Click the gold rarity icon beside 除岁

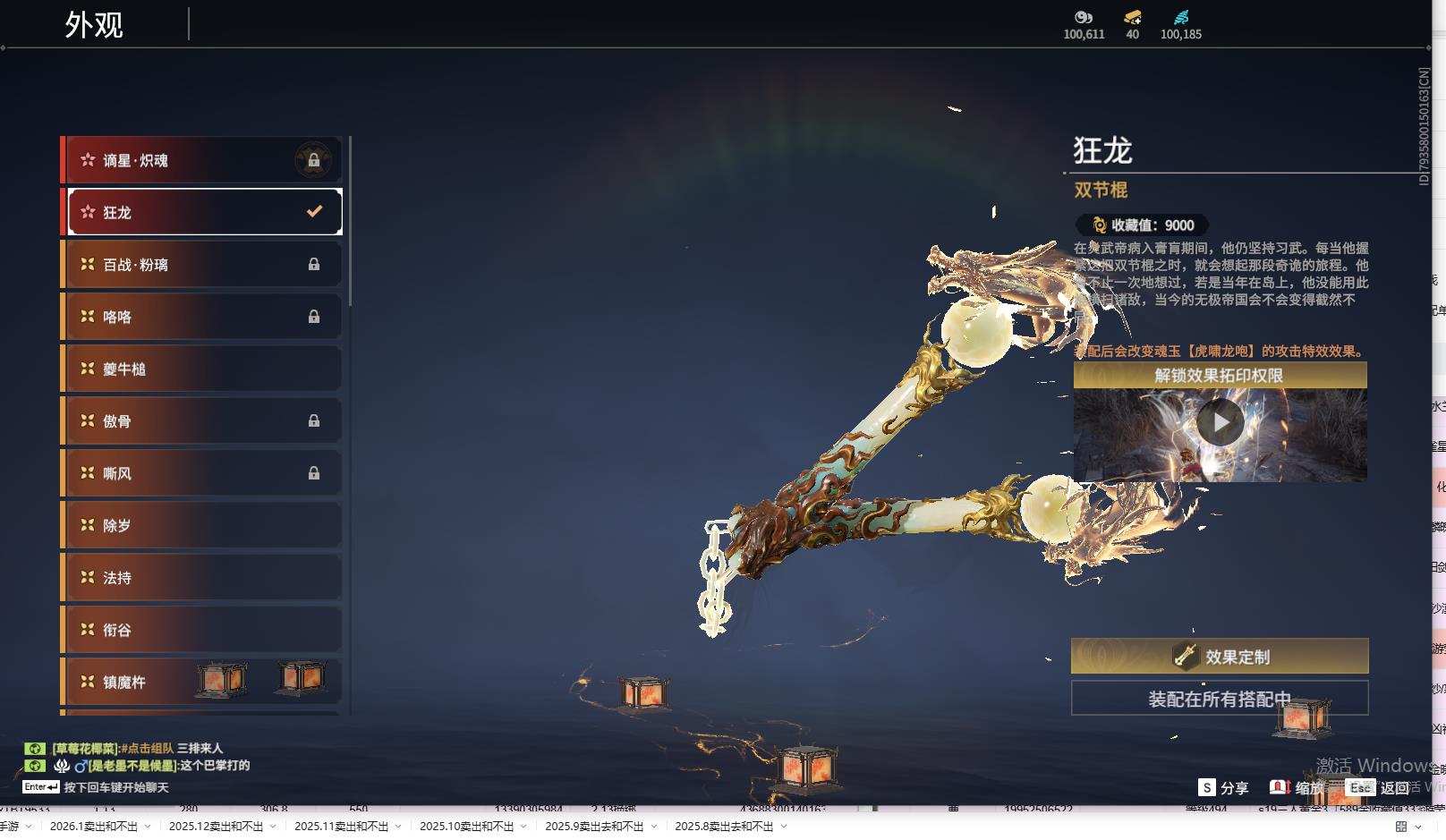88,524
